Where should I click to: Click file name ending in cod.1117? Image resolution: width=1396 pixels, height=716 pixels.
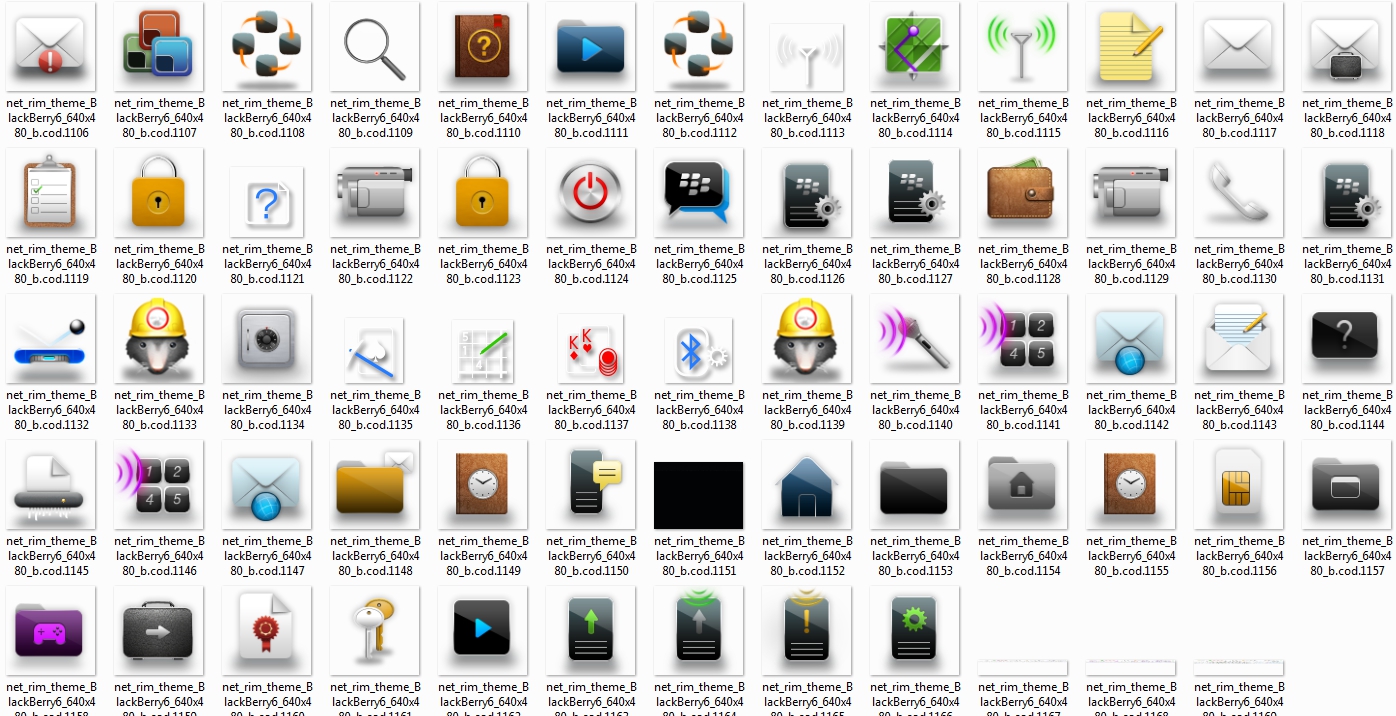click(x=1239, y=118)
